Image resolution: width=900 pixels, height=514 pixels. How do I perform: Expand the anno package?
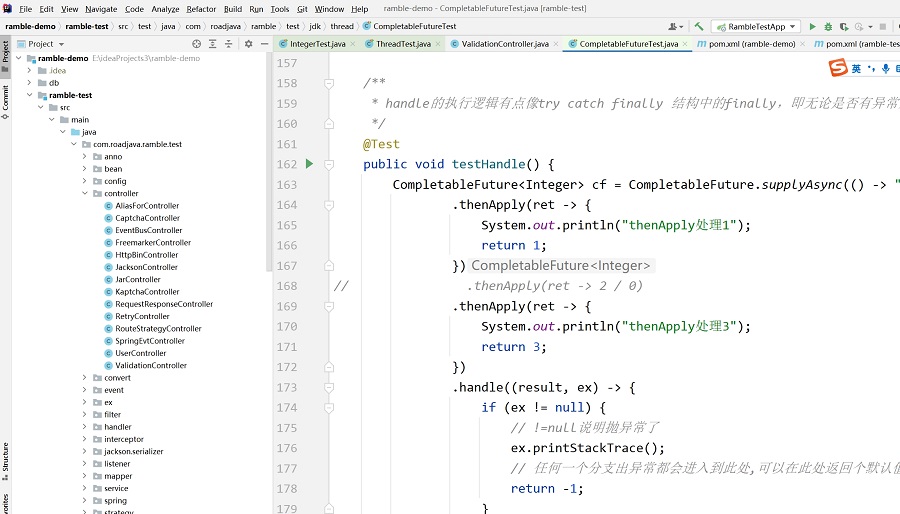[84, 157]
